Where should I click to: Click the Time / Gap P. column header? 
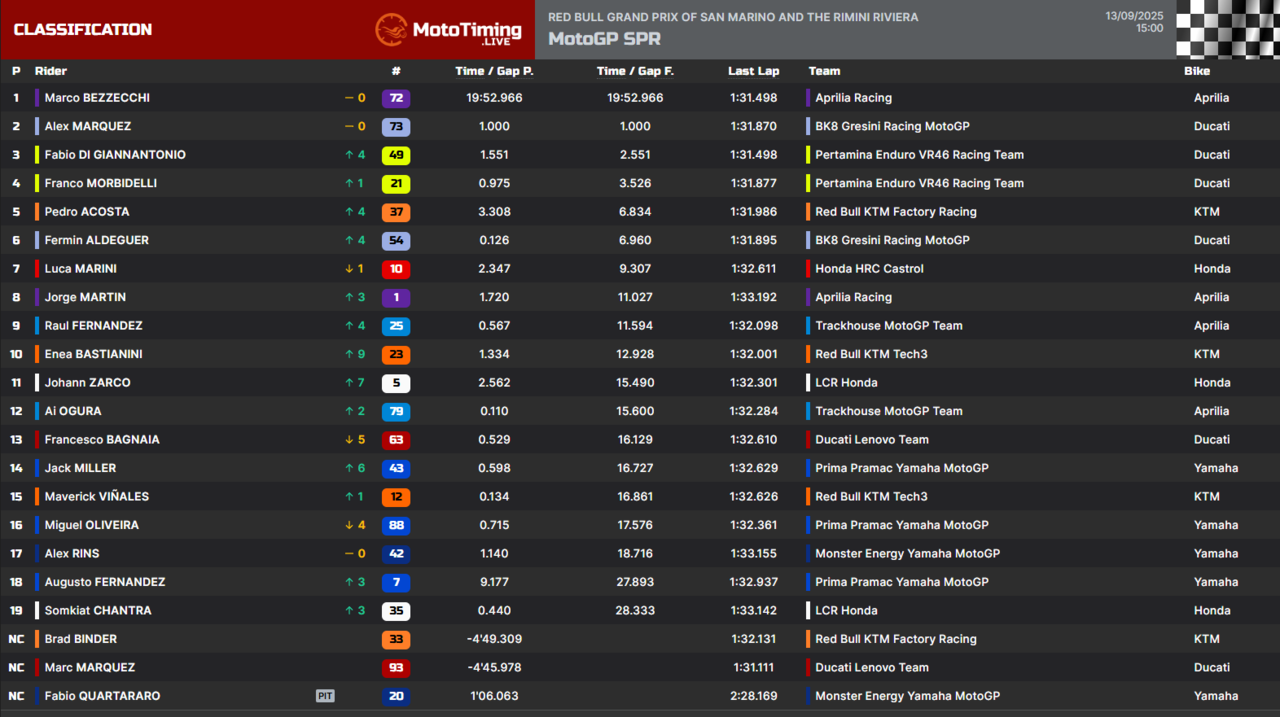click(x=494, y=71)
